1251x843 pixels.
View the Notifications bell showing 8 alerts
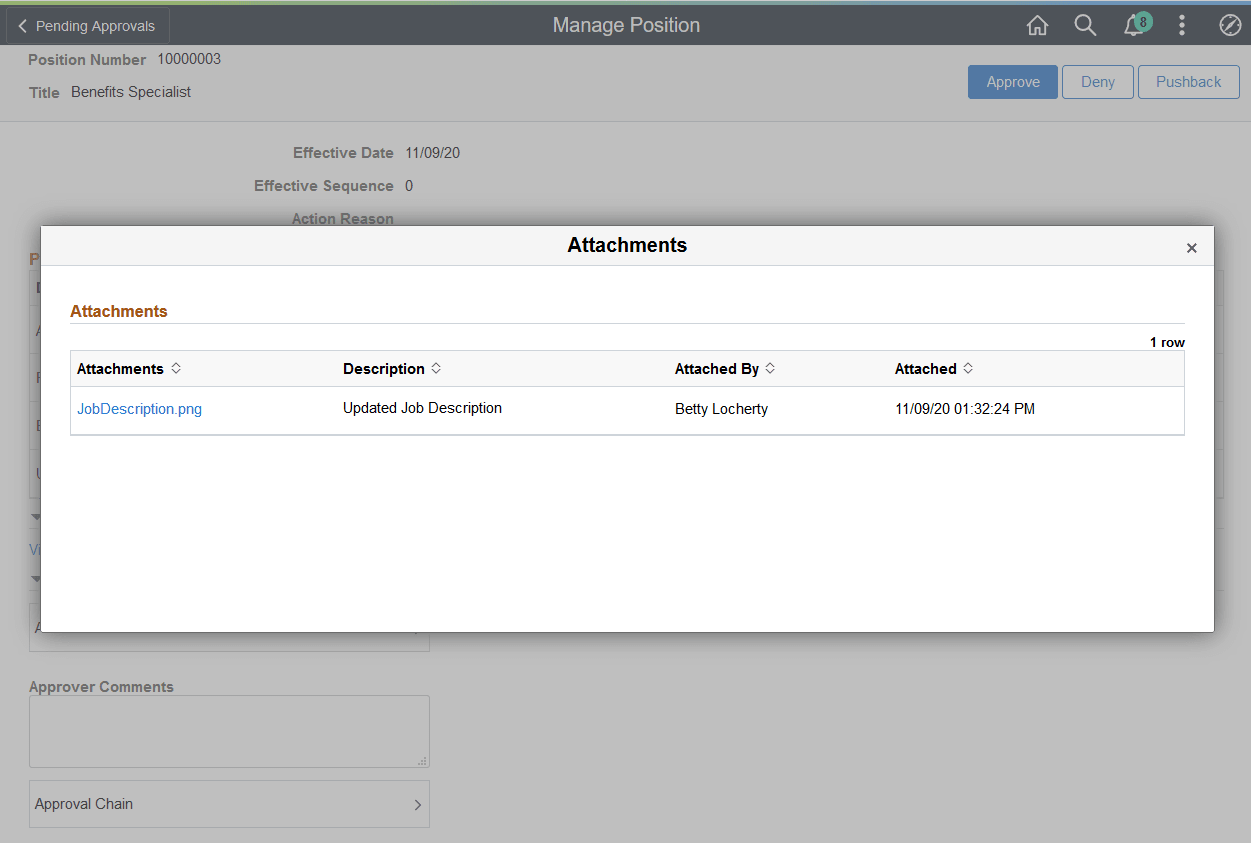click(1133, 25)
